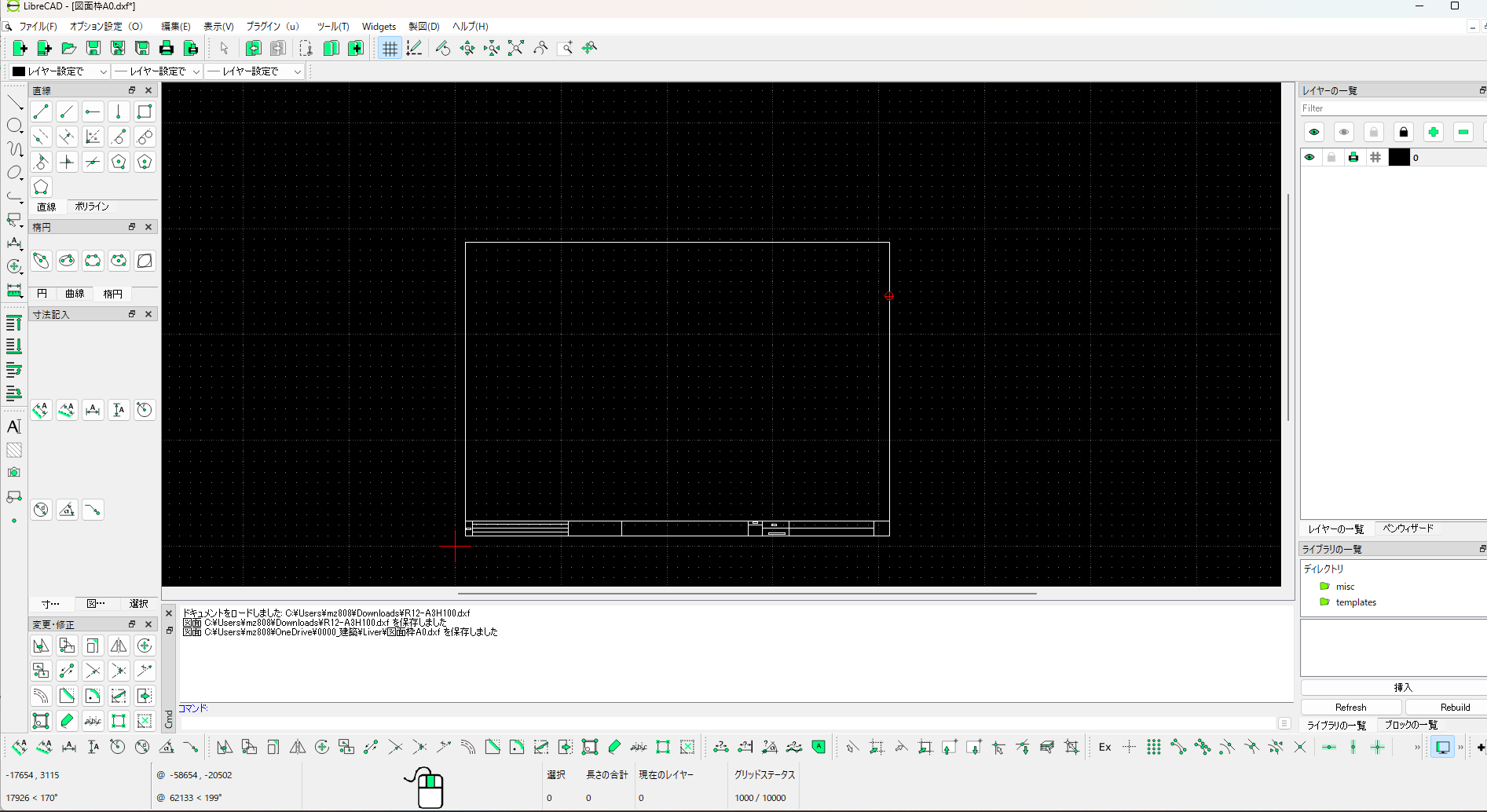Click the black color swatch of layer 0
The height and width of the screenshot is (812, 1487).
click(1398, 158)
